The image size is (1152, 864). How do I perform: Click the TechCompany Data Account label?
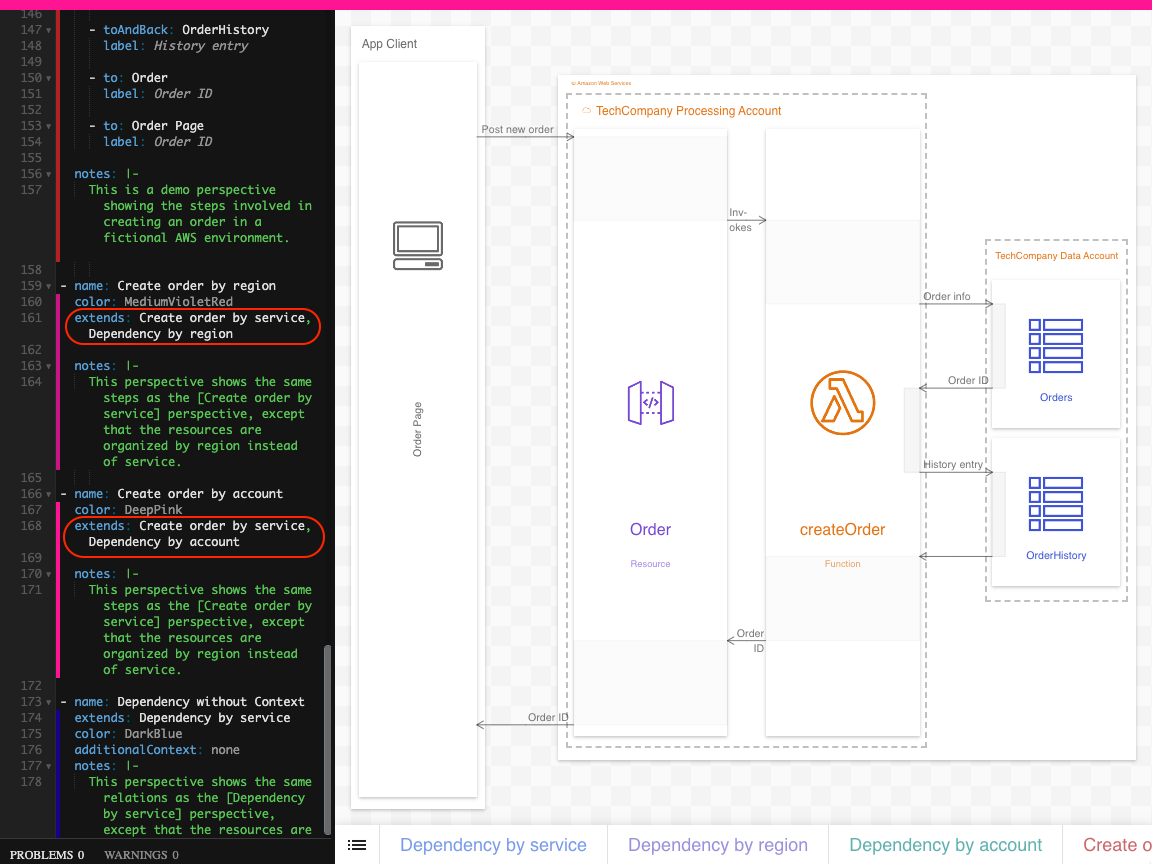click(x=1056, y=256)
